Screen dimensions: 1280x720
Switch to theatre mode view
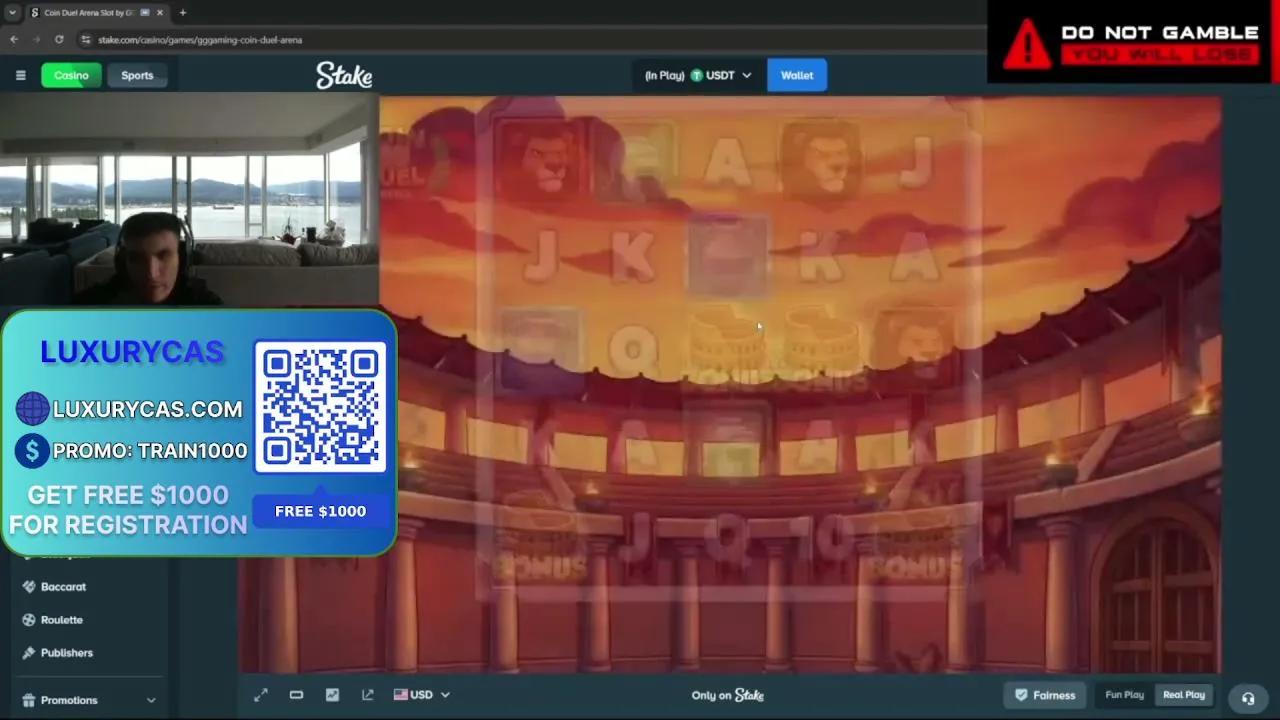click(x=296, y=695)
